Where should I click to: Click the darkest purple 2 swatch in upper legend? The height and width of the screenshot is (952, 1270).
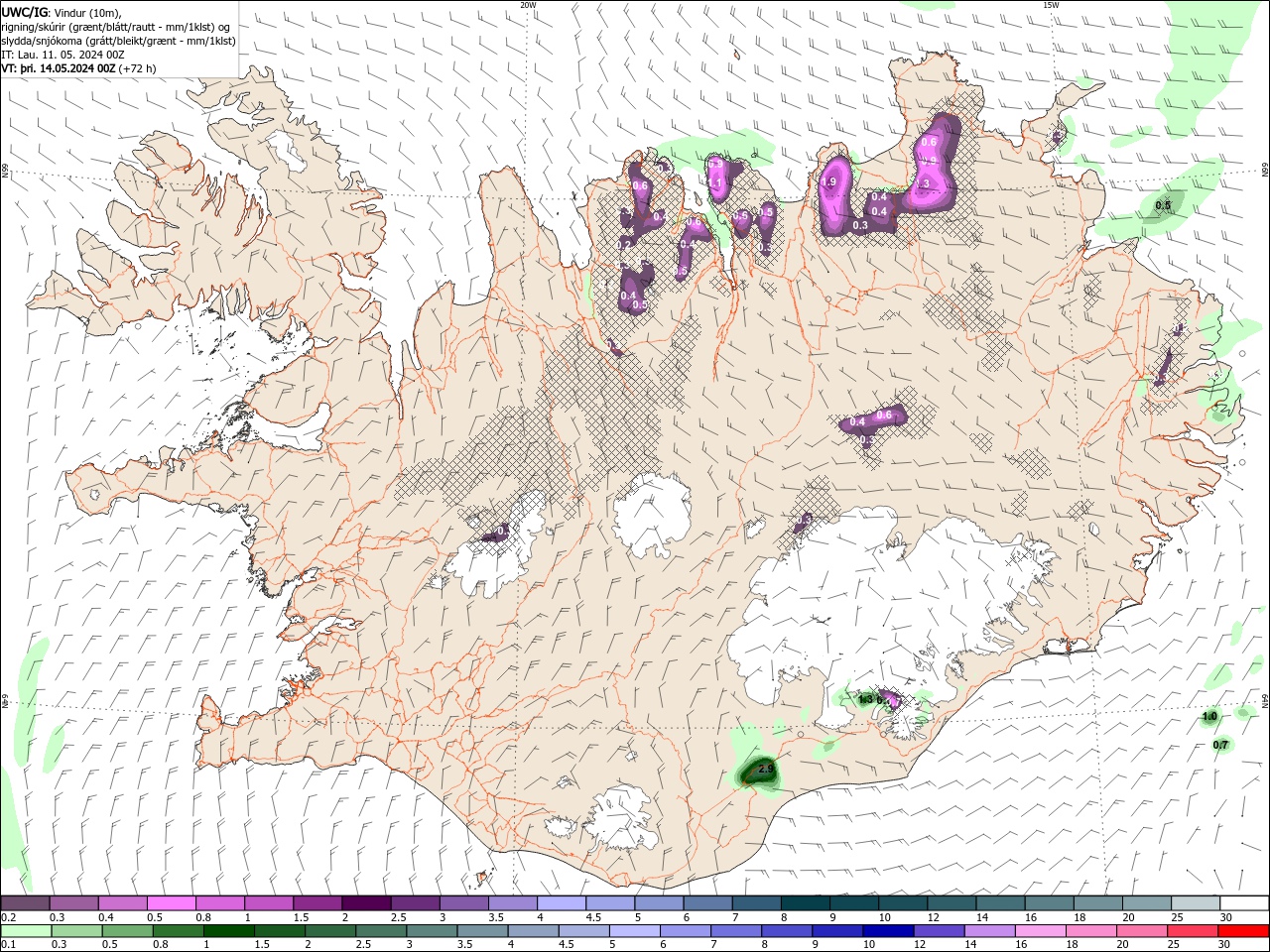point(365,903)
